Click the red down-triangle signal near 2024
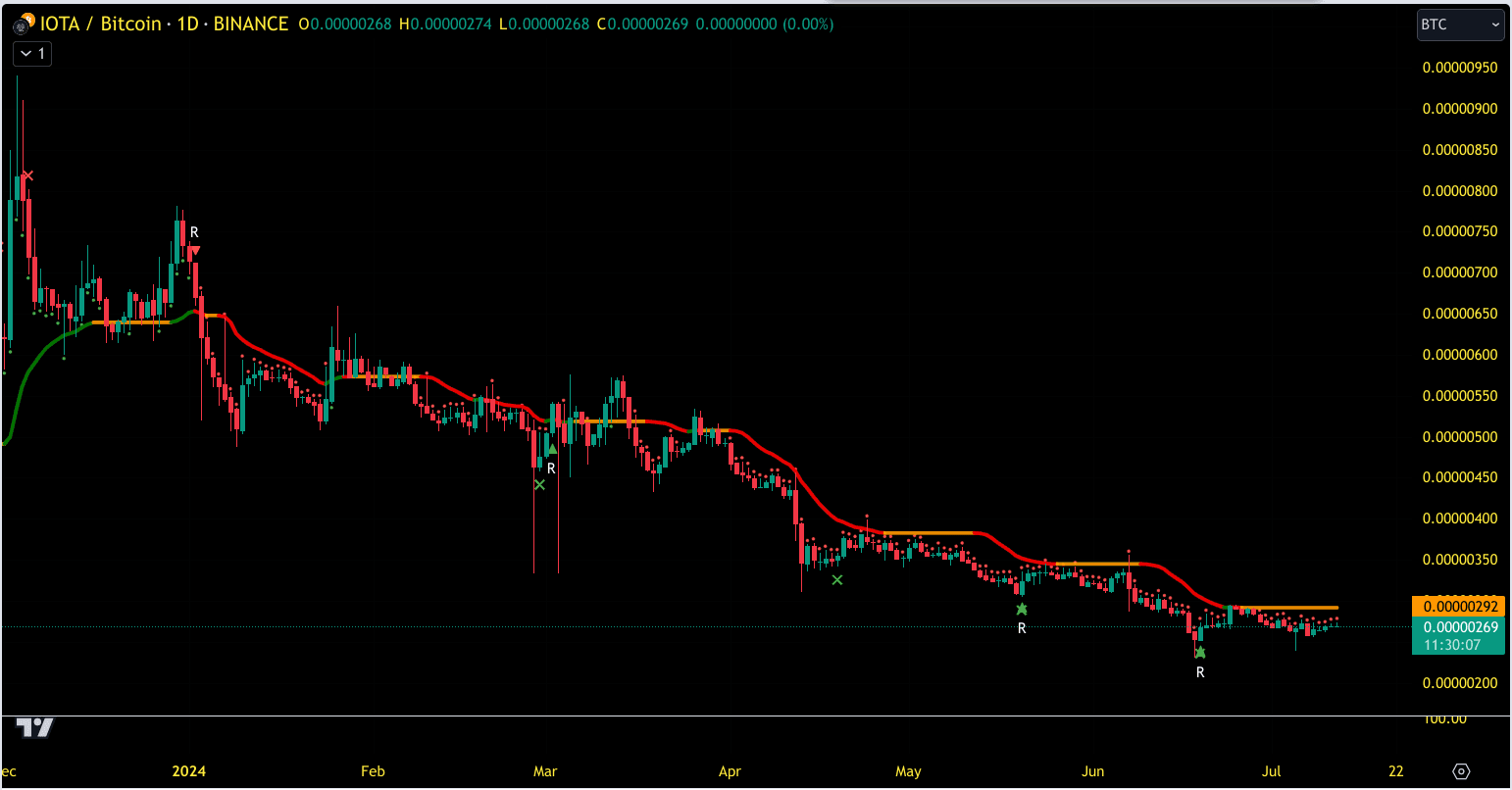This screenshot has height=790, width=1512. (x=195, y=252)
